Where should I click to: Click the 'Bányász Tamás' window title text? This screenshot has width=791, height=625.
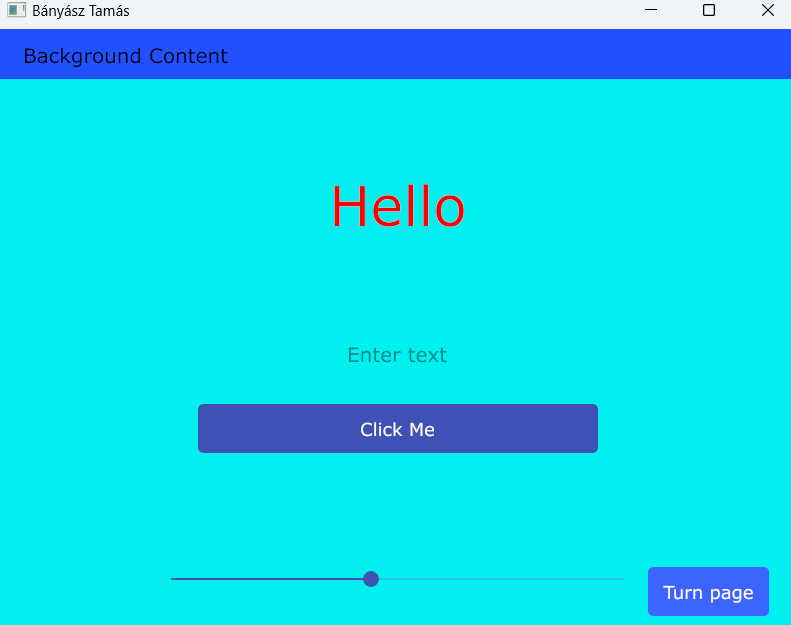(x=81, y=11)
